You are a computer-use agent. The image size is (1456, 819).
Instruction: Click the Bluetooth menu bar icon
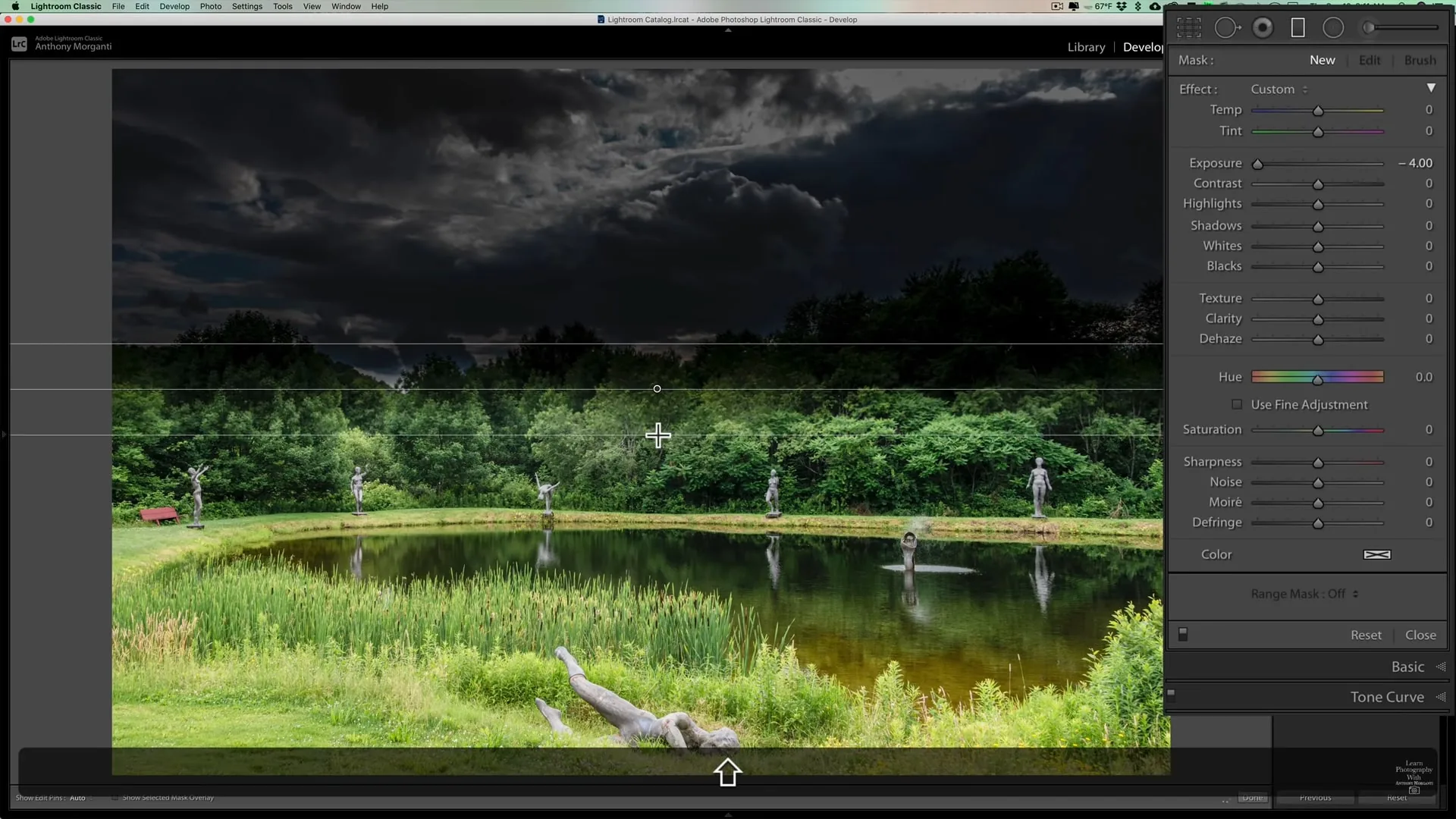click(x=1138, y=6)
